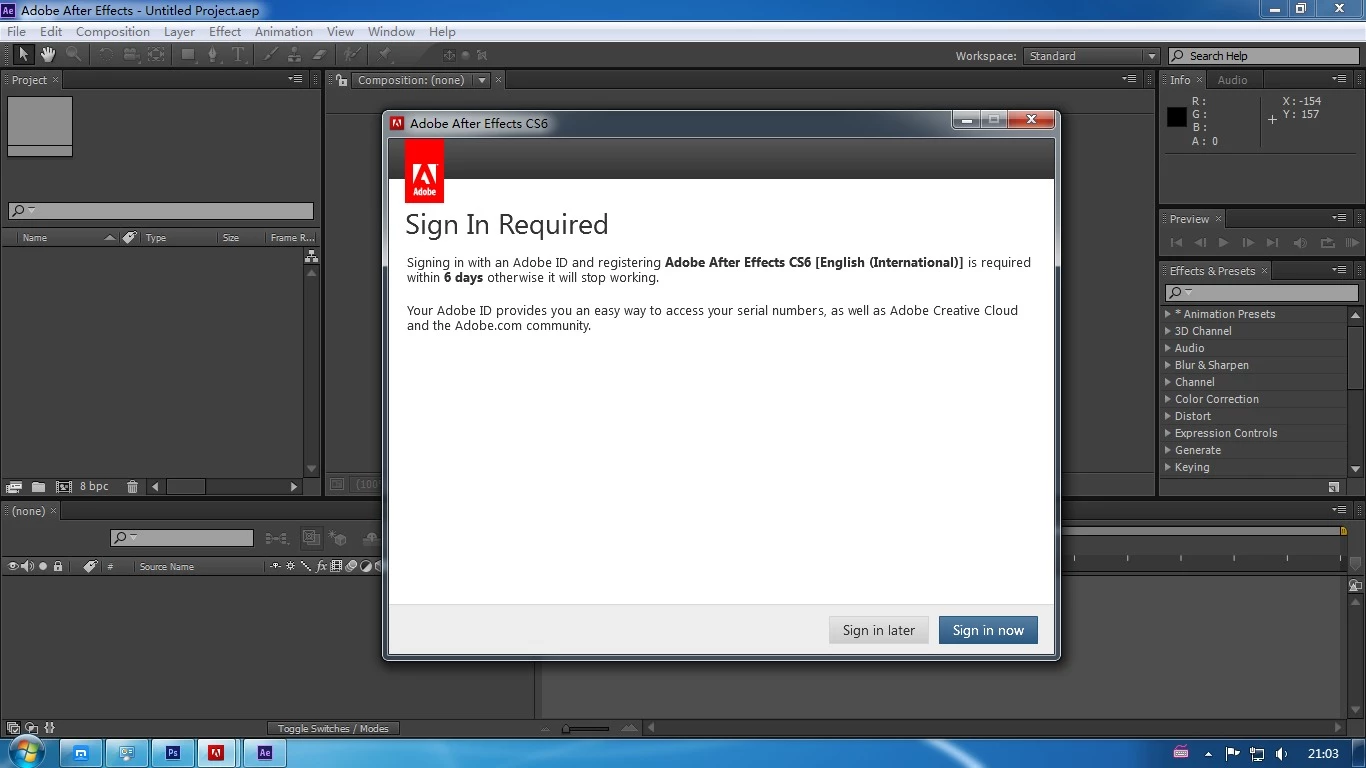Image resolution: width=1366 pixels, height=768 pixels.
Task: Open the Window menu
Action: coord(391,31)
